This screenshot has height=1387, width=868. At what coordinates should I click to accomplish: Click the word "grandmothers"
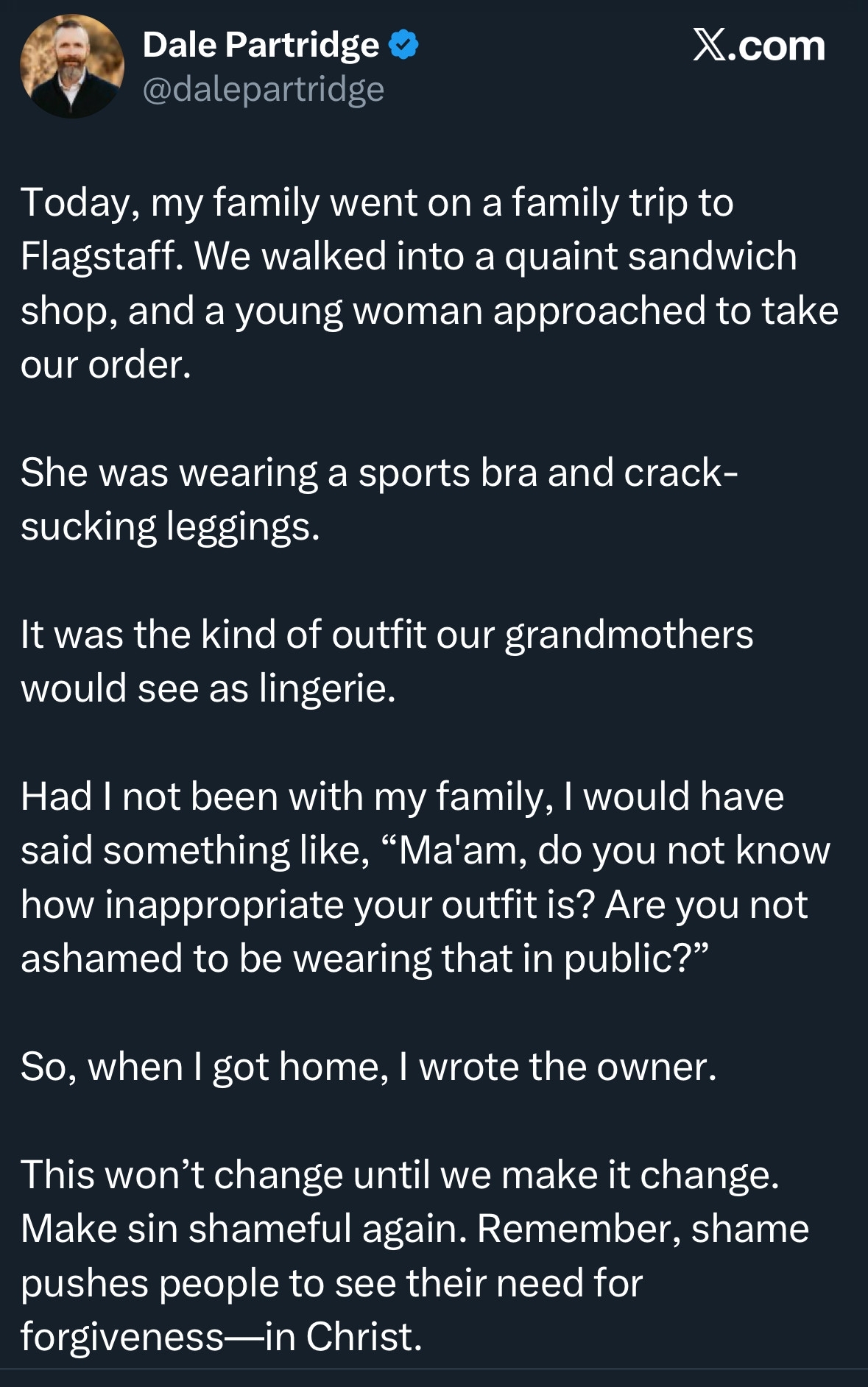tap(629, 635)
